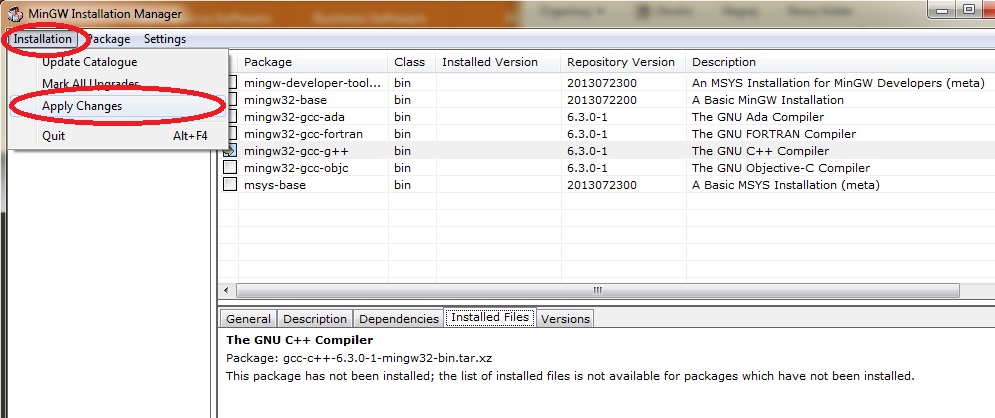This screenshot has width=995, height=418.
Task: Sort by Installed Version column header
Action: [x=498, y=62]
